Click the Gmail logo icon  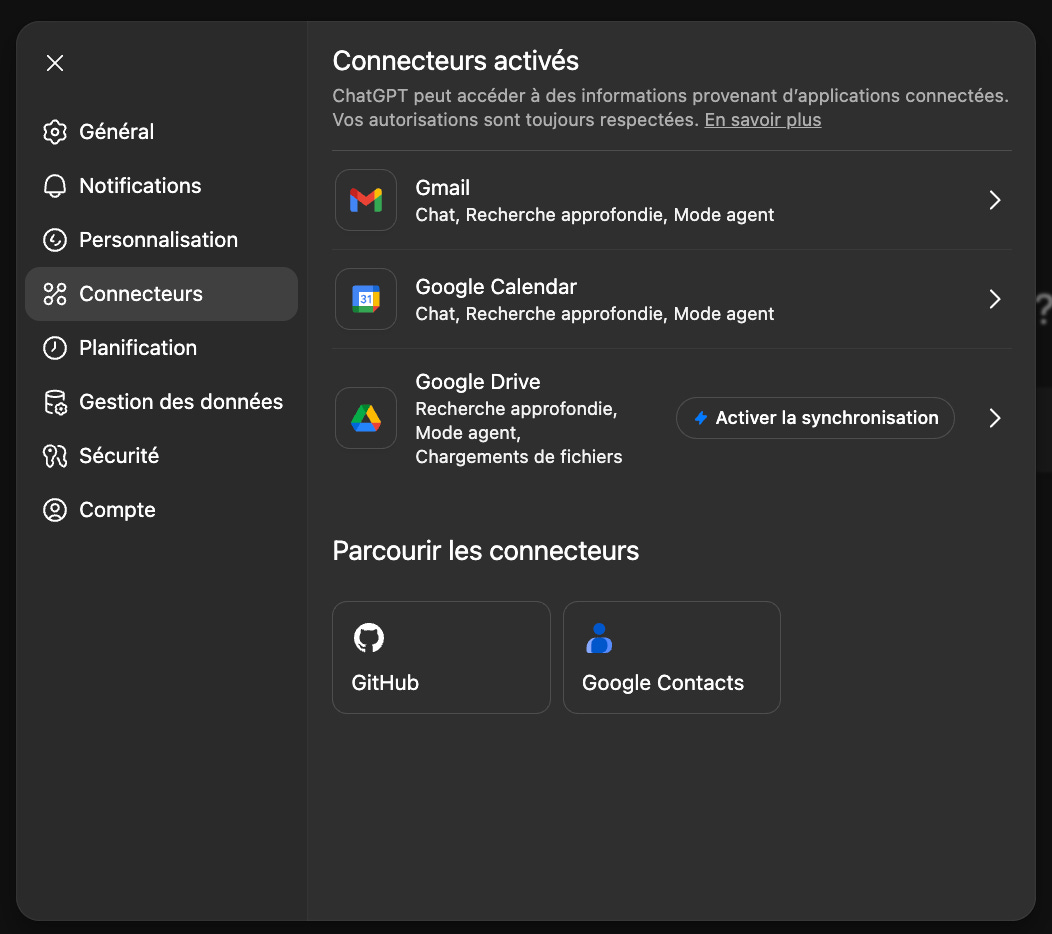point(366,200)
